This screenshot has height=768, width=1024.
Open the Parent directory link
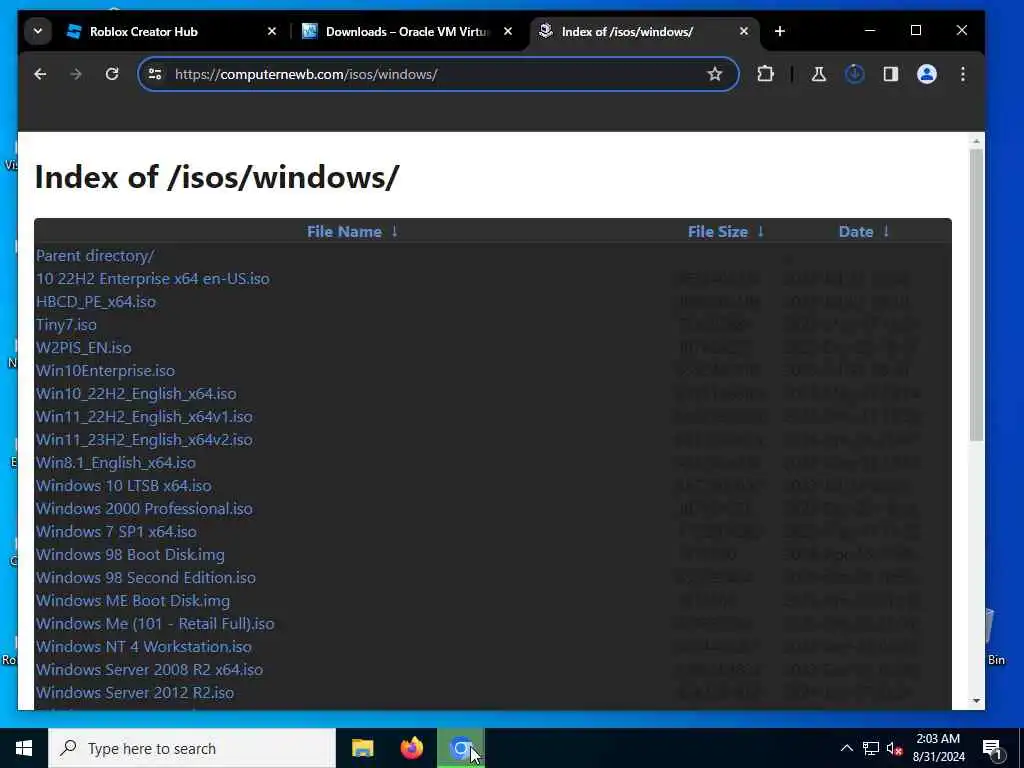(95, 256)
